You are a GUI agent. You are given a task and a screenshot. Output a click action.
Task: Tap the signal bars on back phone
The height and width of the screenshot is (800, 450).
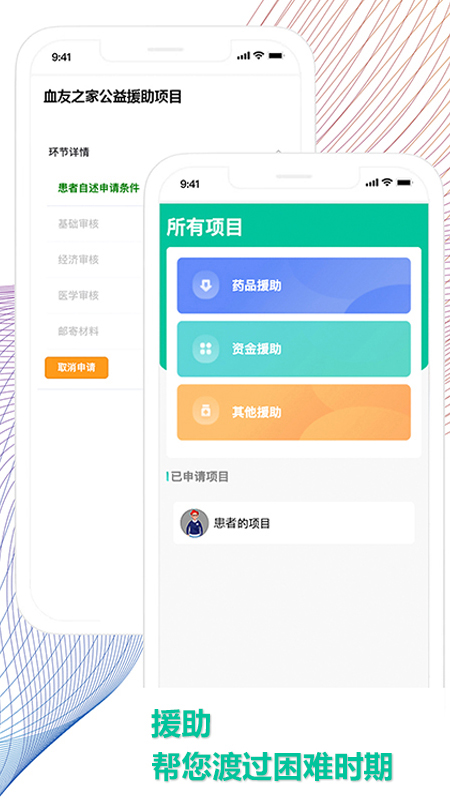click(243, 56)
